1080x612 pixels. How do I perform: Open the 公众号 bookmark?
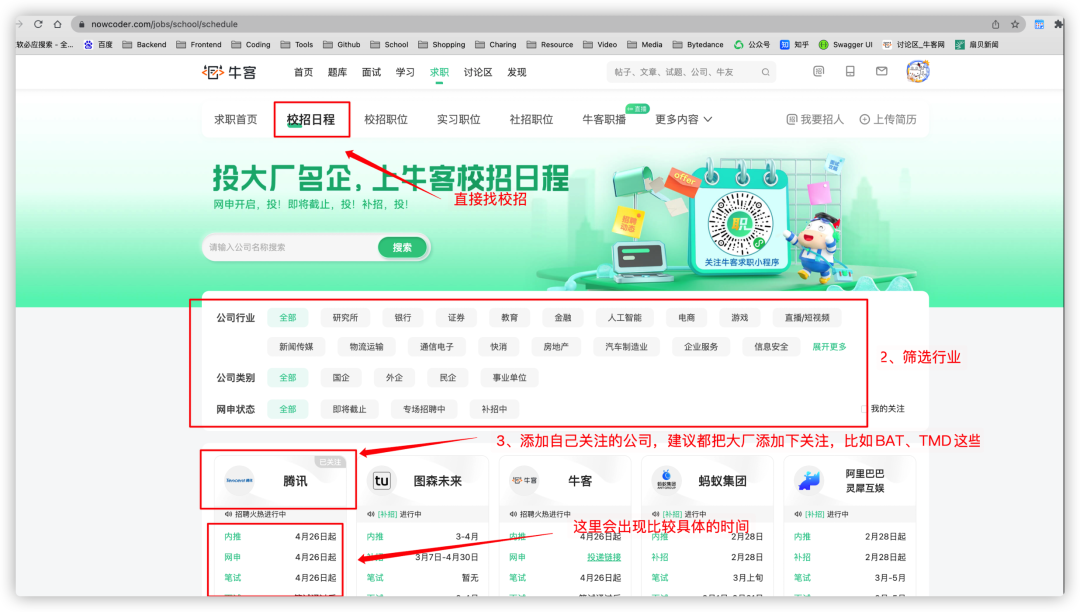(751, 45)
